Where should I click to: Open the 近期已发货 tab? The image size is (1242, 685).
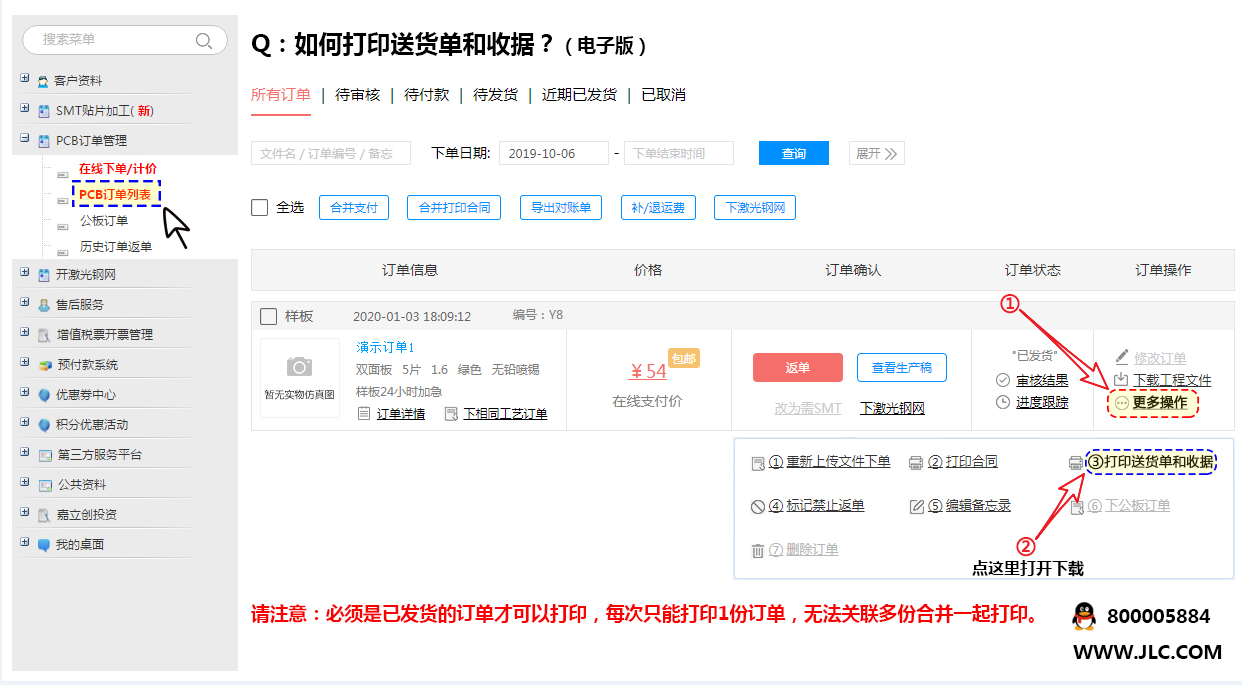click(579, 95)
